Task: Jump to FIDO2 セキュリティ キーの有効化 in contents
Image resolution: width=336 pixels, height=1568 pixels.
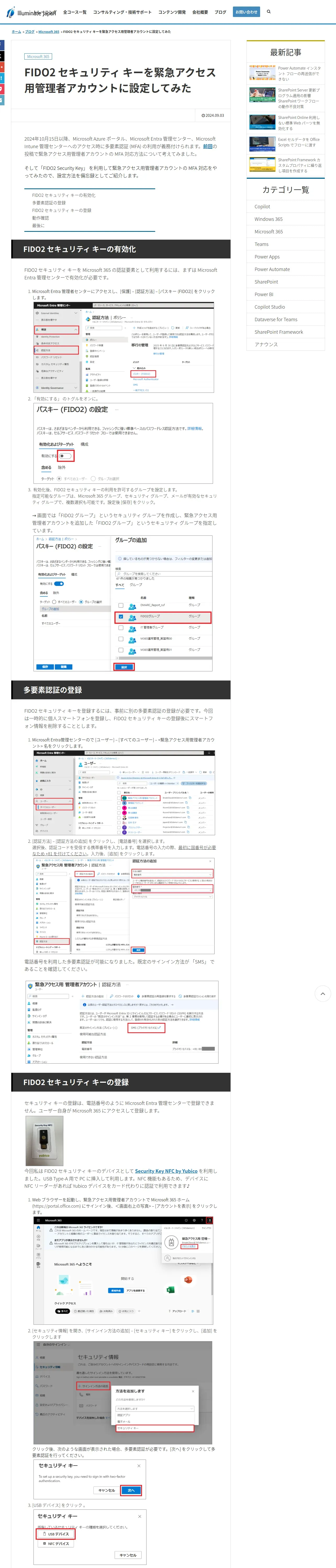Action: [64, 195]
